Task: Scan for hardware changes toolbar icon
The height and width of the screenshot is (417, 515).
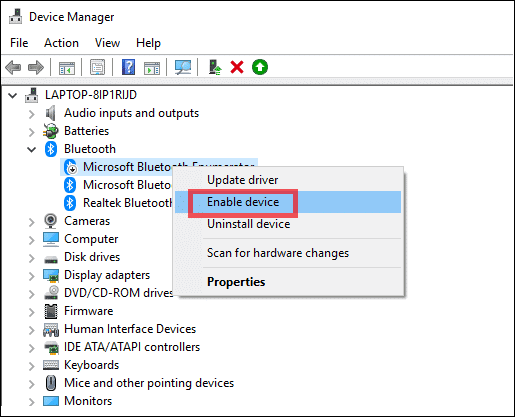Action: [183, 67]
